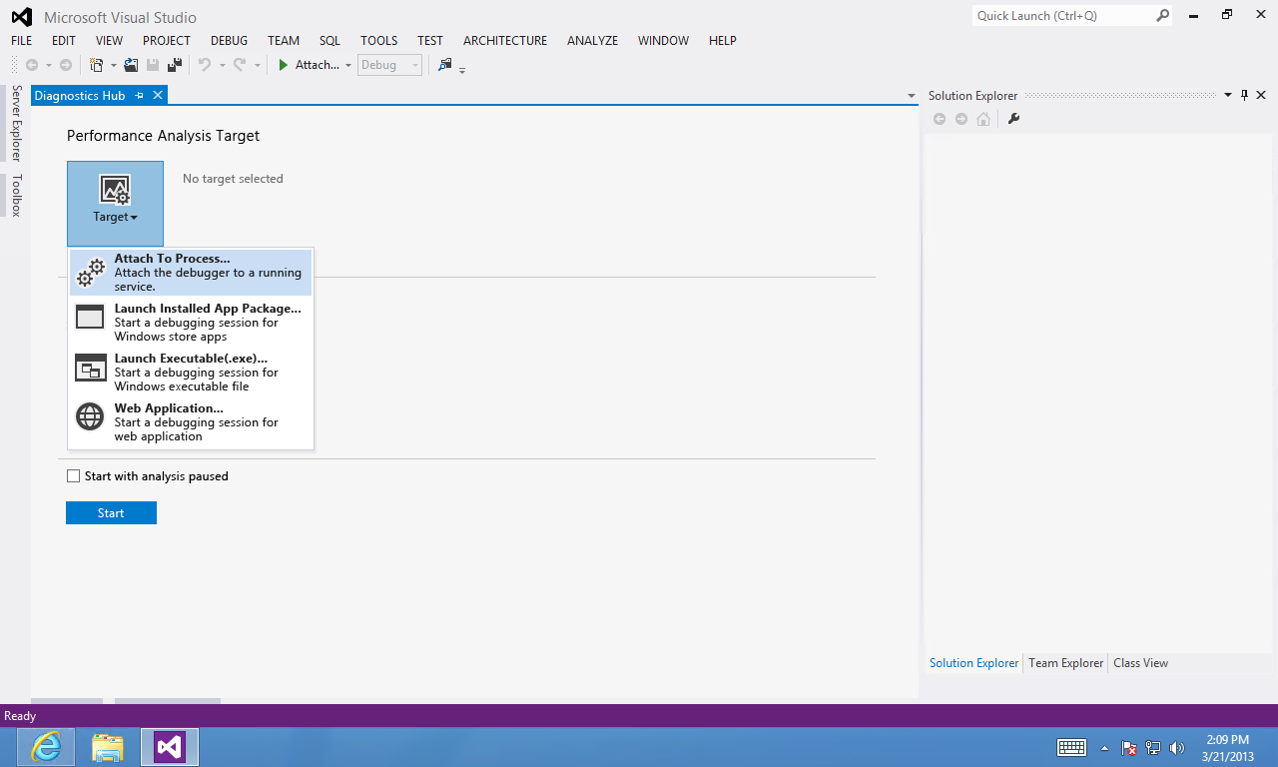Open File Explorer from the taskbar
This screenshot has width=1278, height=767.
tap(107, 747)
